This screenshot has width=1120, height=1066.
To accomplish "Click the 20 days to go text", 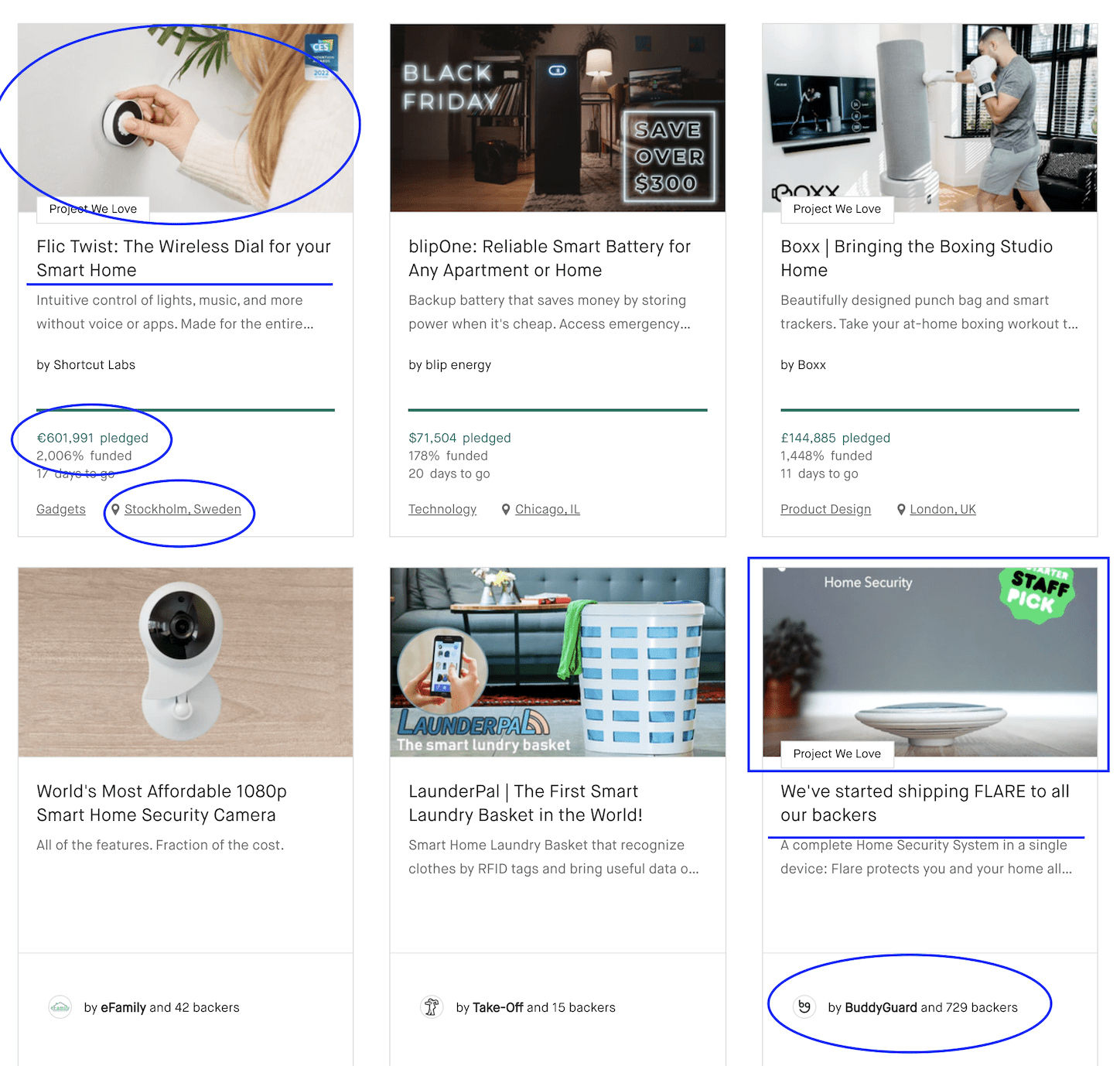I will (449, 473).
